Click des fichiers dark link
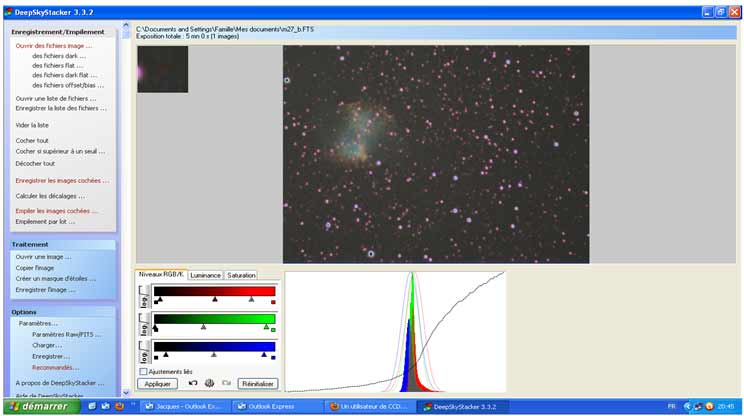The height and width of the screenshot is (416, 744). click(x=59, y=56)
